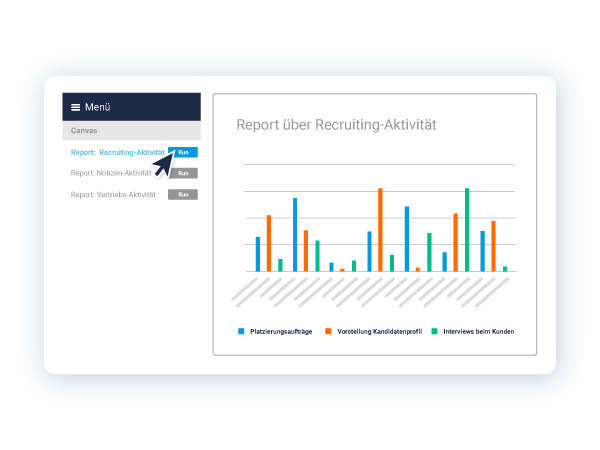Image resolution: width=600 pixels, height=450 pixels.
Task: Open the Report: Vertriebs-Aktivität entry
Action: pos(113,194)
